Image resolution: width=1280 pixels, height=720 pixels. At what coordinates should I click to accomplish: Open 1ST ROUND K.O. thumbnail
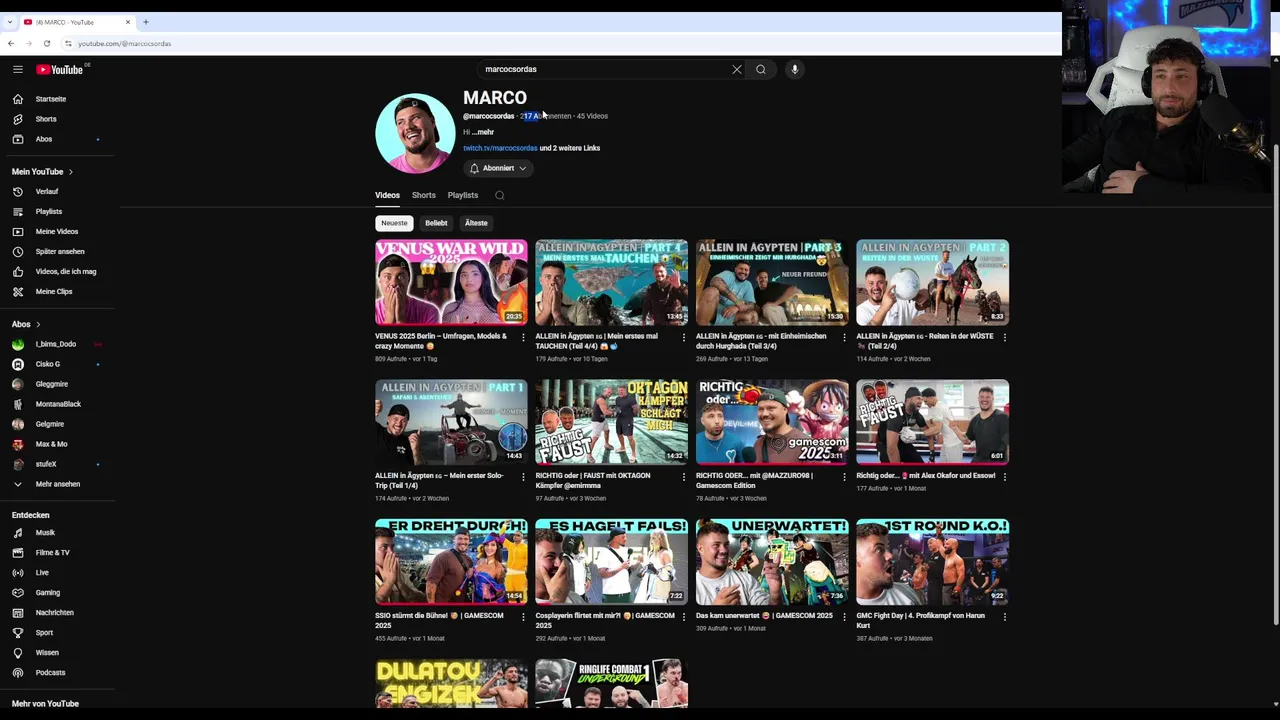[932, 562]
